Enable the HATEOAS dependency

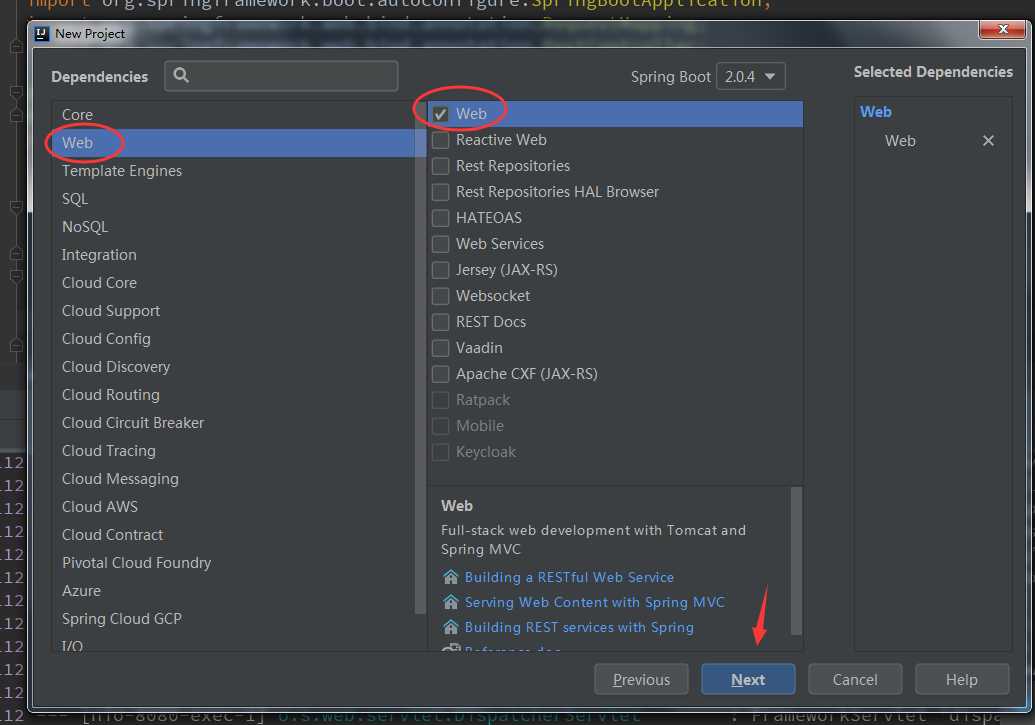(x=440, y=218)
